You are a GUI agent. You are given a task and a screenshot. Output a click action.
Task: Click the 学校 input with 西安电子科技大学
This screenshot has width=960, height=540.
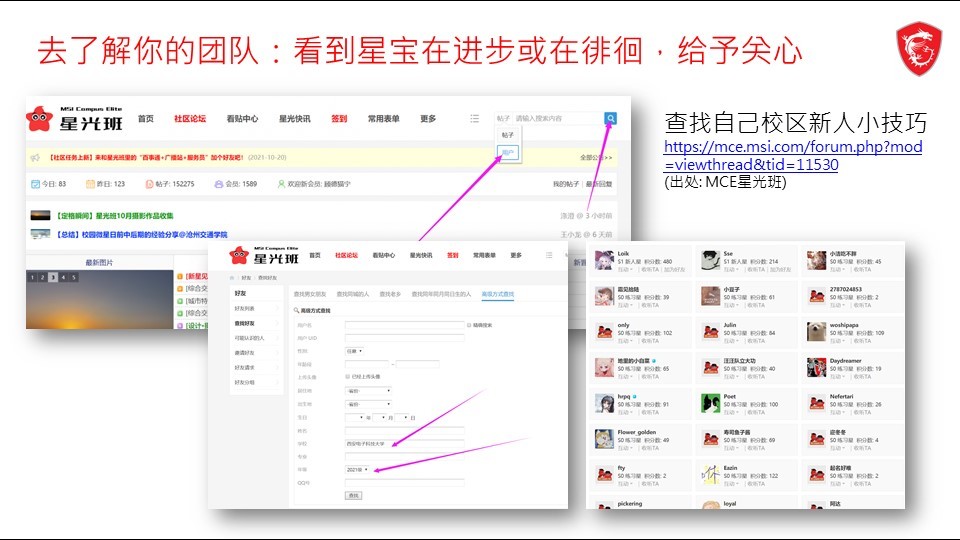tap(405, 443)
